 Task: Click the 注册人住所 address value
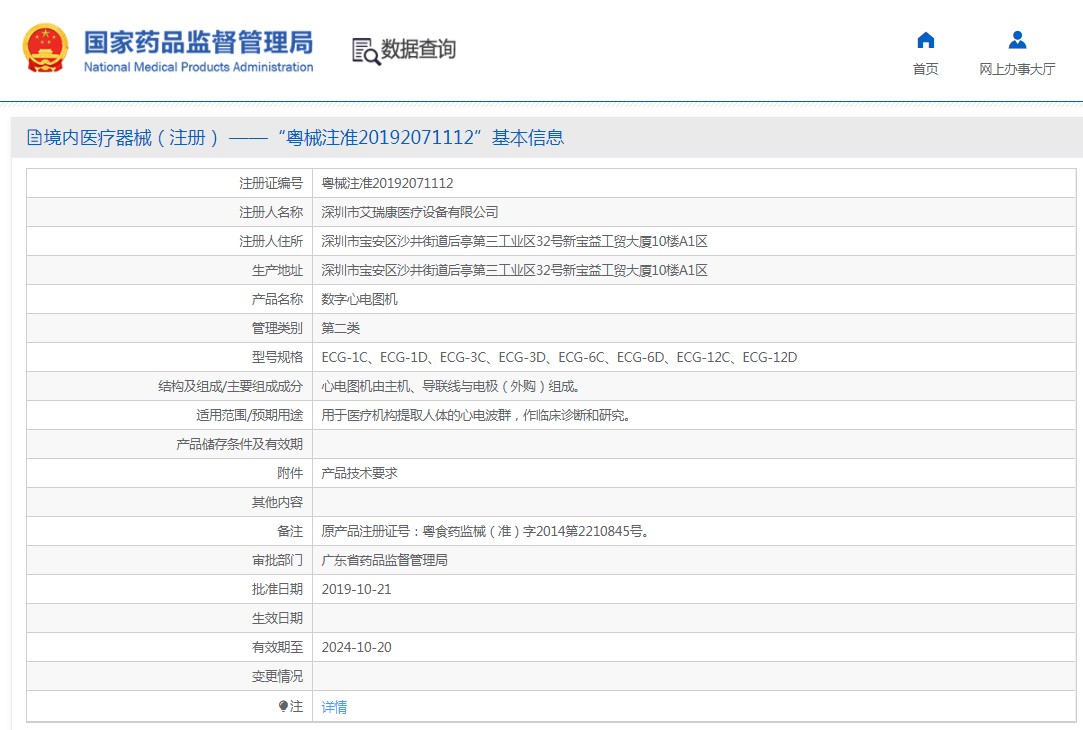pyautogui.click(x=515, y=241)
